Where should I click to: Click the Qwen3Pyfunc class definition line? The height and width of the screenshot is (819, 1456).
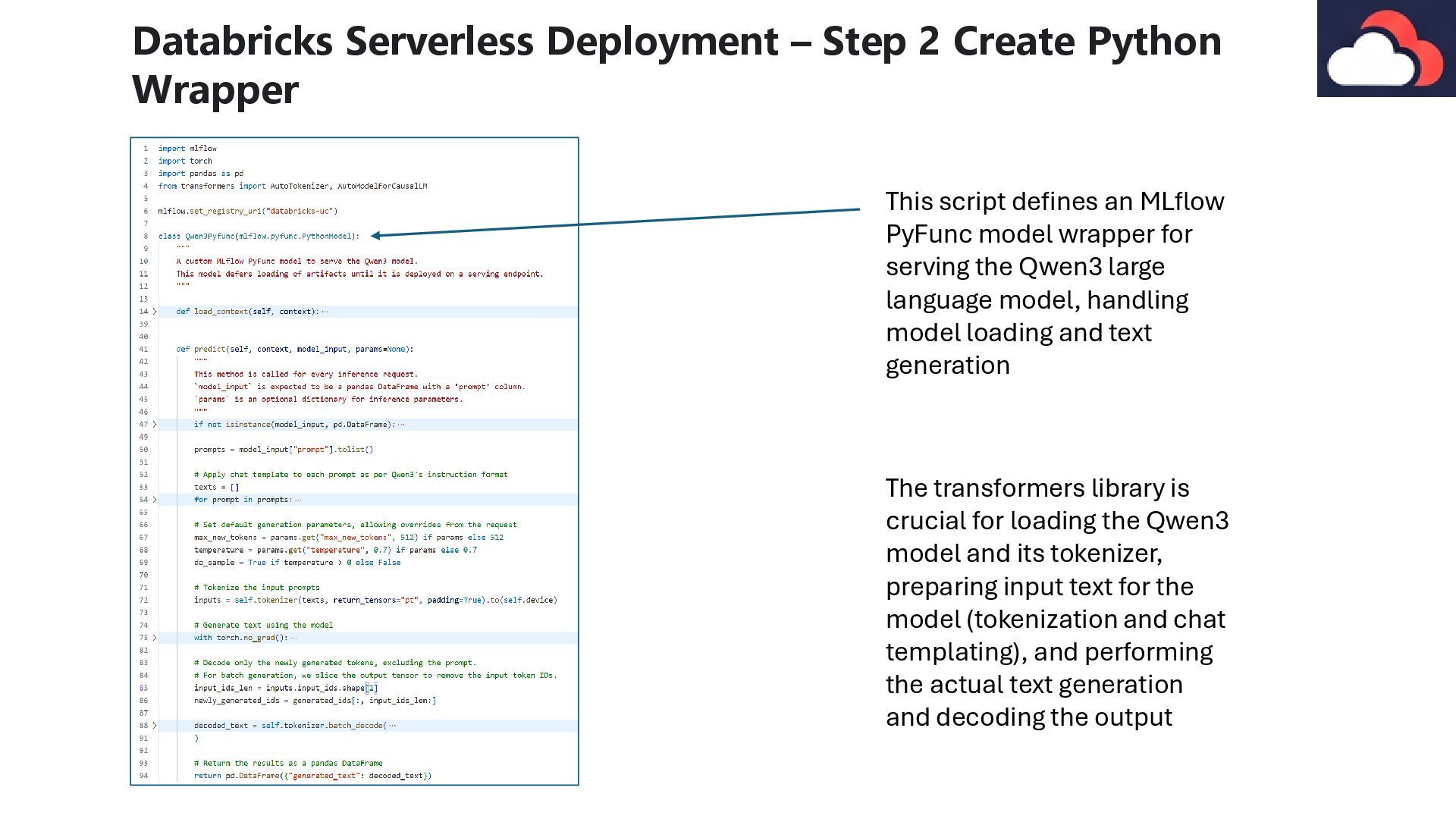click(x=258, y=237)
